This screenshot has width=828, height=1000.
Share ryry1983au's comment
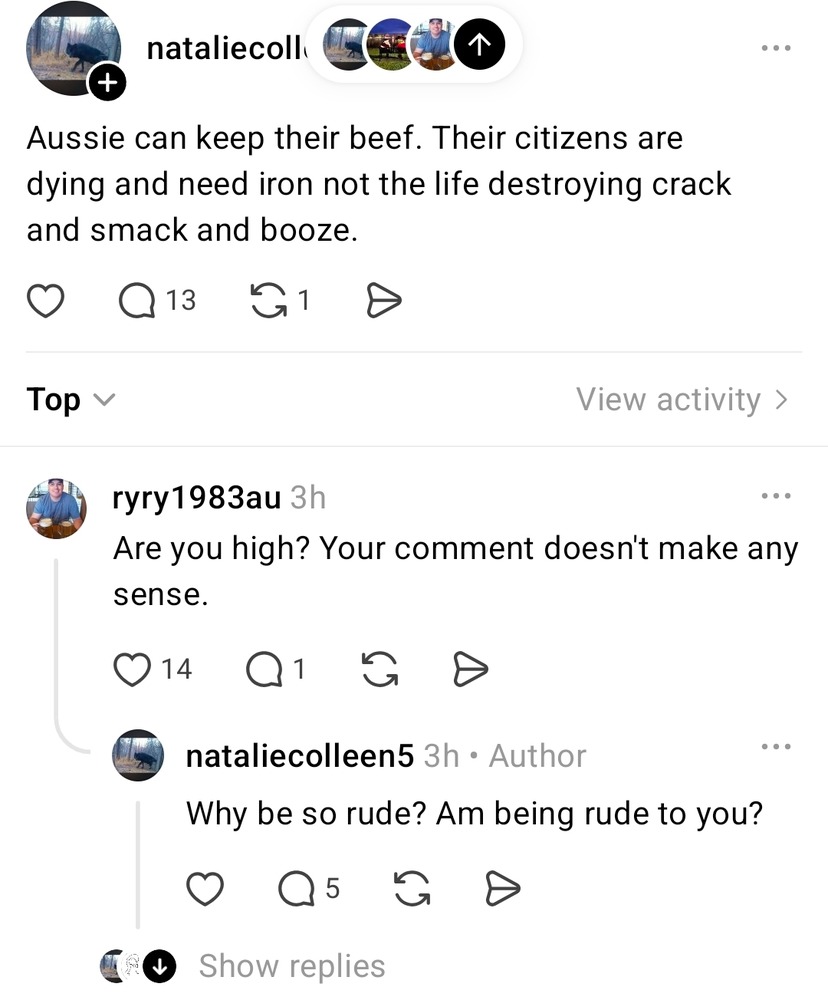pyautogui.click(x=471, y=669)
